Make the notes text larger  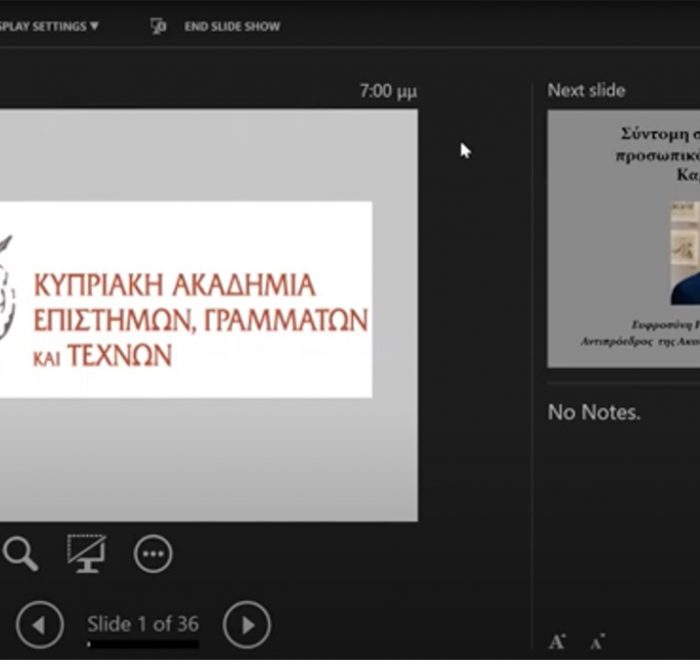[557, 642]
